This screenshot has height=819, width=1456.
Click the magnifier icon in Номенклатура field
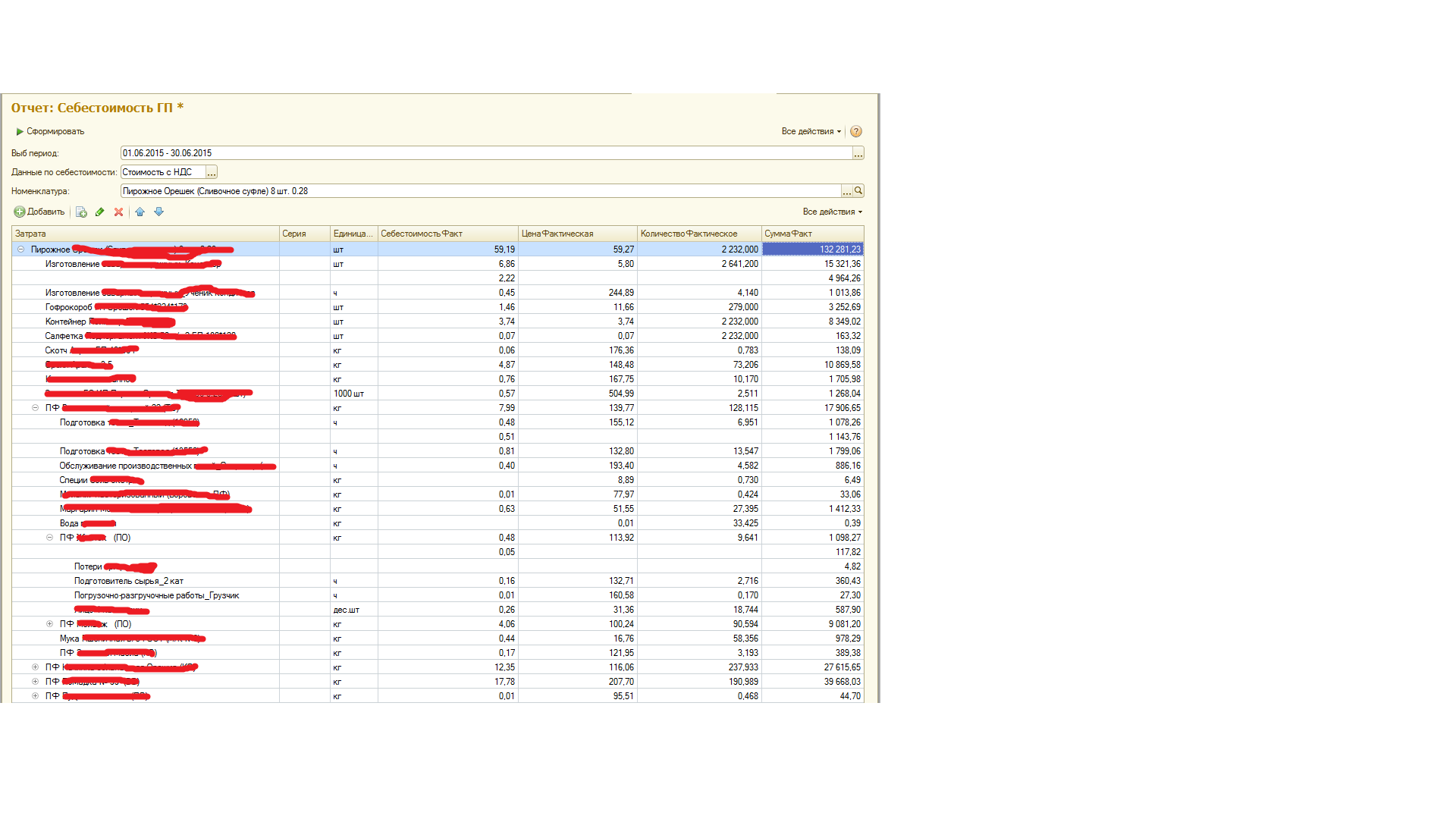coord(858,191)
